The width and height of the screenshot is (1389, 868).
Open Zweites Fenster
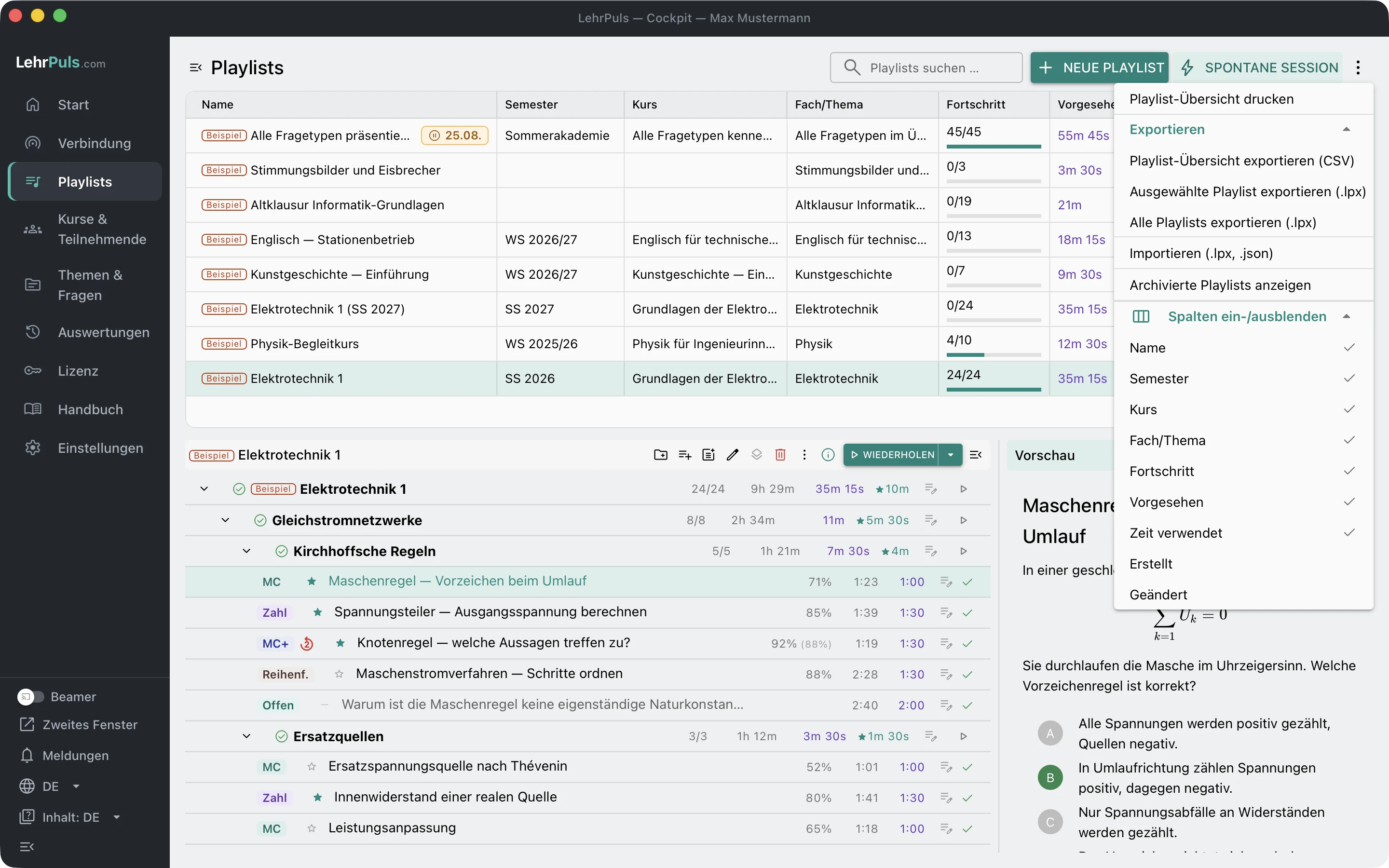tap(79, 724)
